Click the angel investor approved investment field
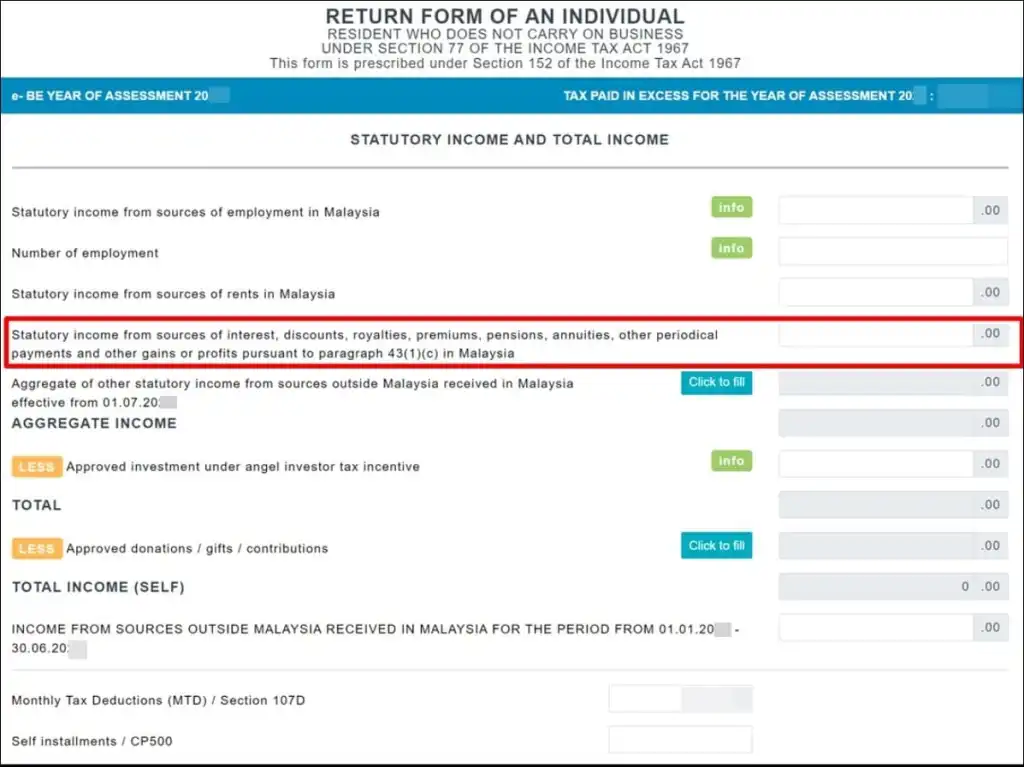The image size is (1024, 767). pyautogui.click(x=875, y=464)
